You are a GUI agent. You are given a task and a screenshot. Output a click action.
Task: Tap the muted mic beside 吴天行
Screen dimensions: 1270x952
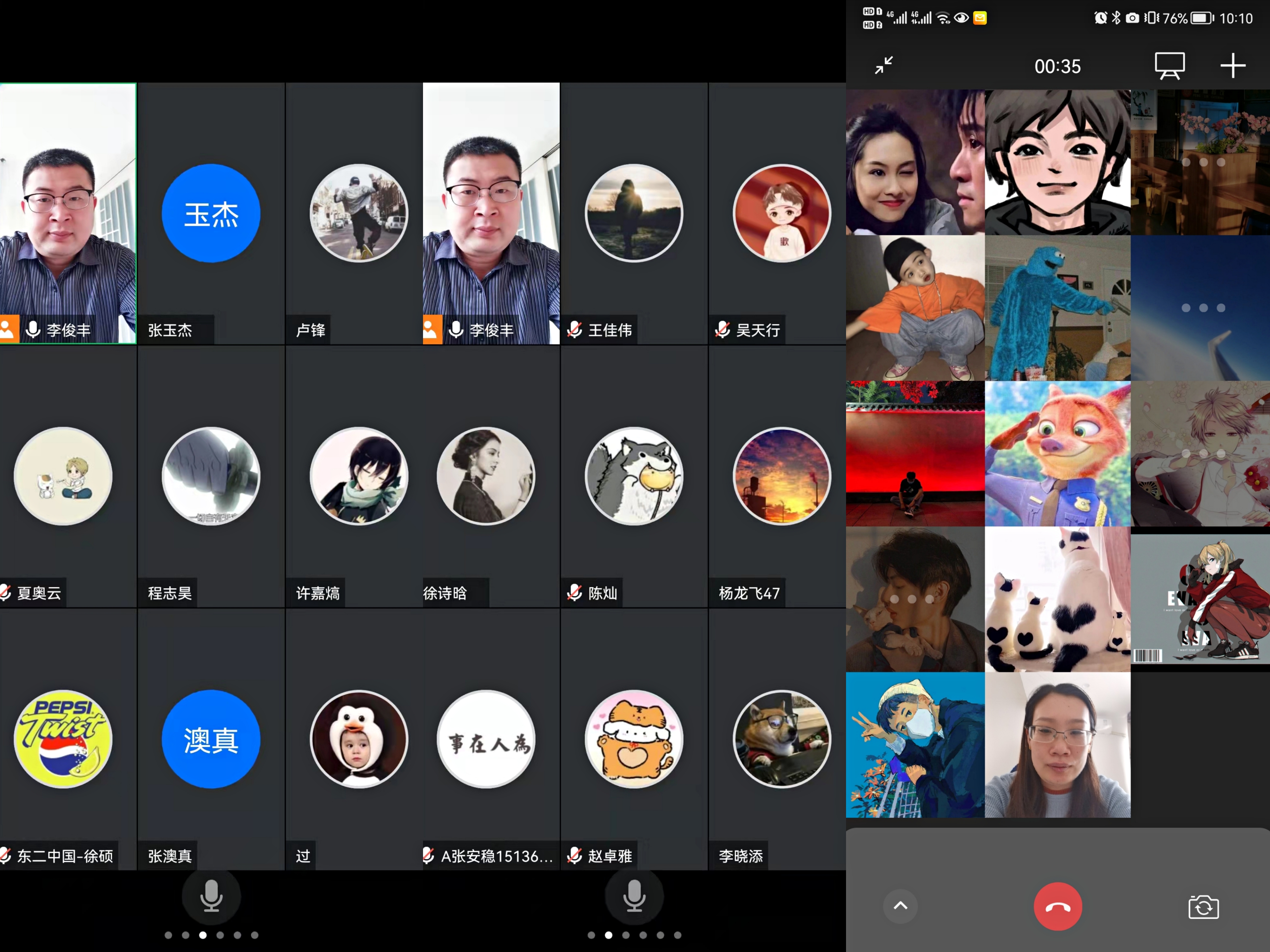(x=722, y=329)
